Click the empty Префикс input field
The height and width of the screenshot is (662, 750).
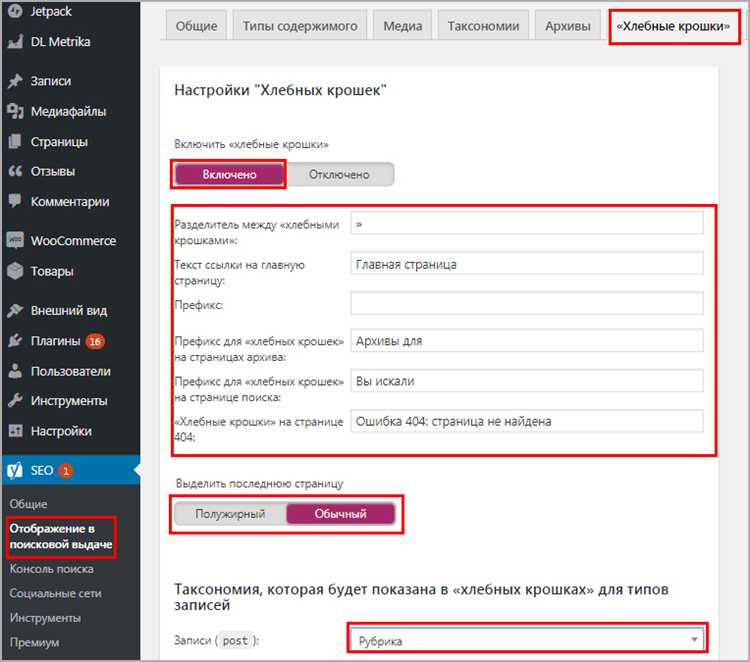point(527,304)
